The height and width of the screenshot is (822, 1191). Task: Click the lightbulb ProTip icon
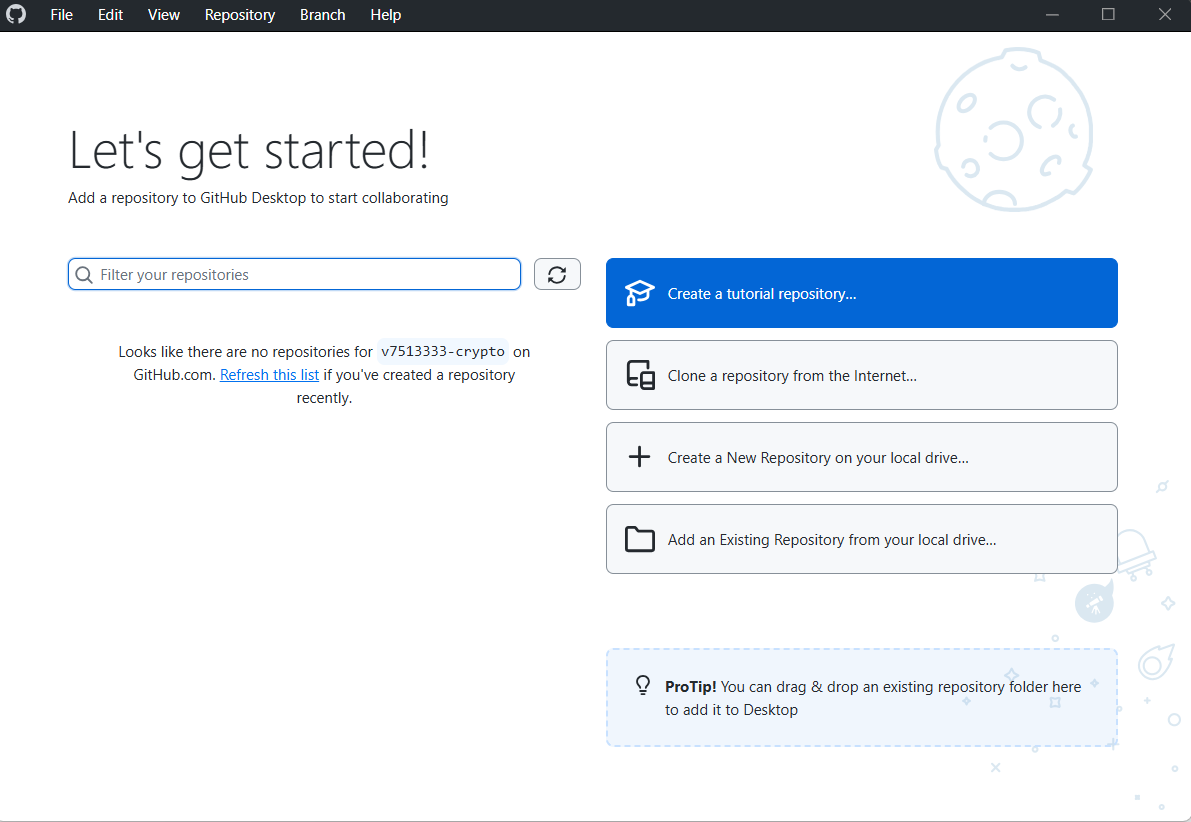[x=643, y=685]
